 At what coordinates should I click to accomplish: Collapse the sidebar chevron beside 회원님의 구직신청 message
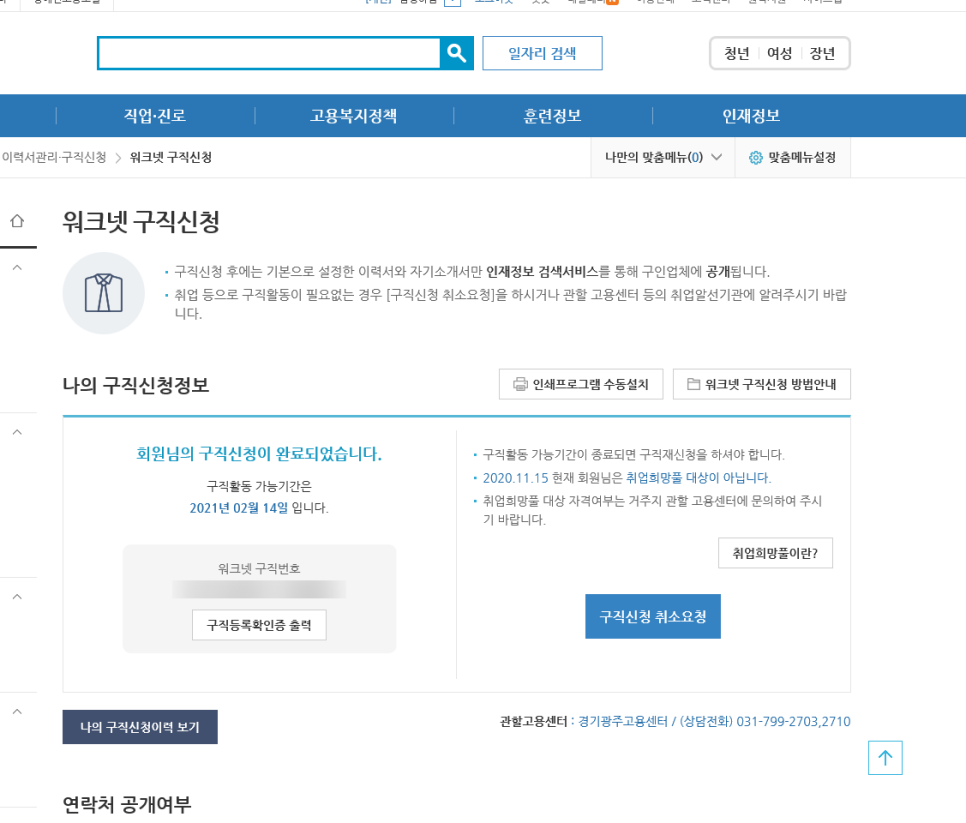[x=17, y=432]
